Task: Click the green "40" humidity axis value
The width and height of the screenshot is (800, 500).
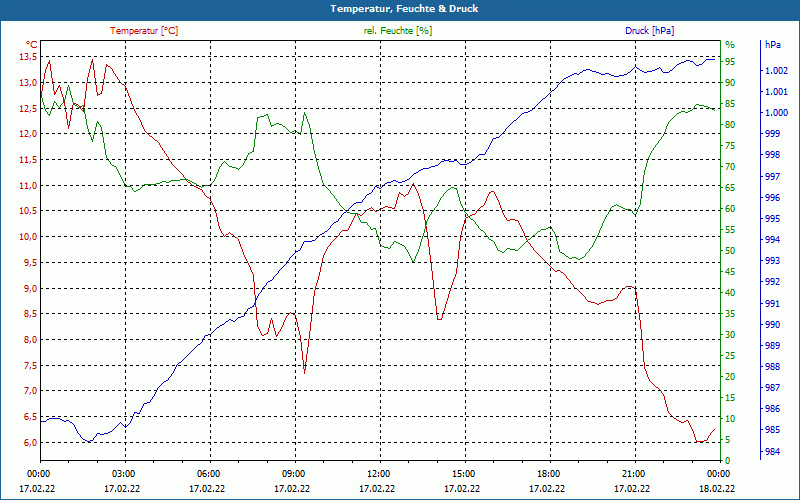Action: 730,292
